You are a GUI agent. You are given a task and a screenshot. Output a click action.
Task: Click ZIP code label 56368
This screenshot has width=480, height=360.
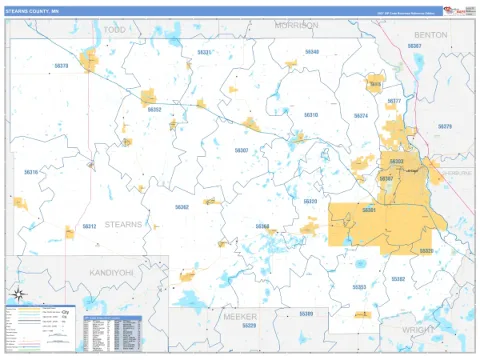click(x=262, y=226)
